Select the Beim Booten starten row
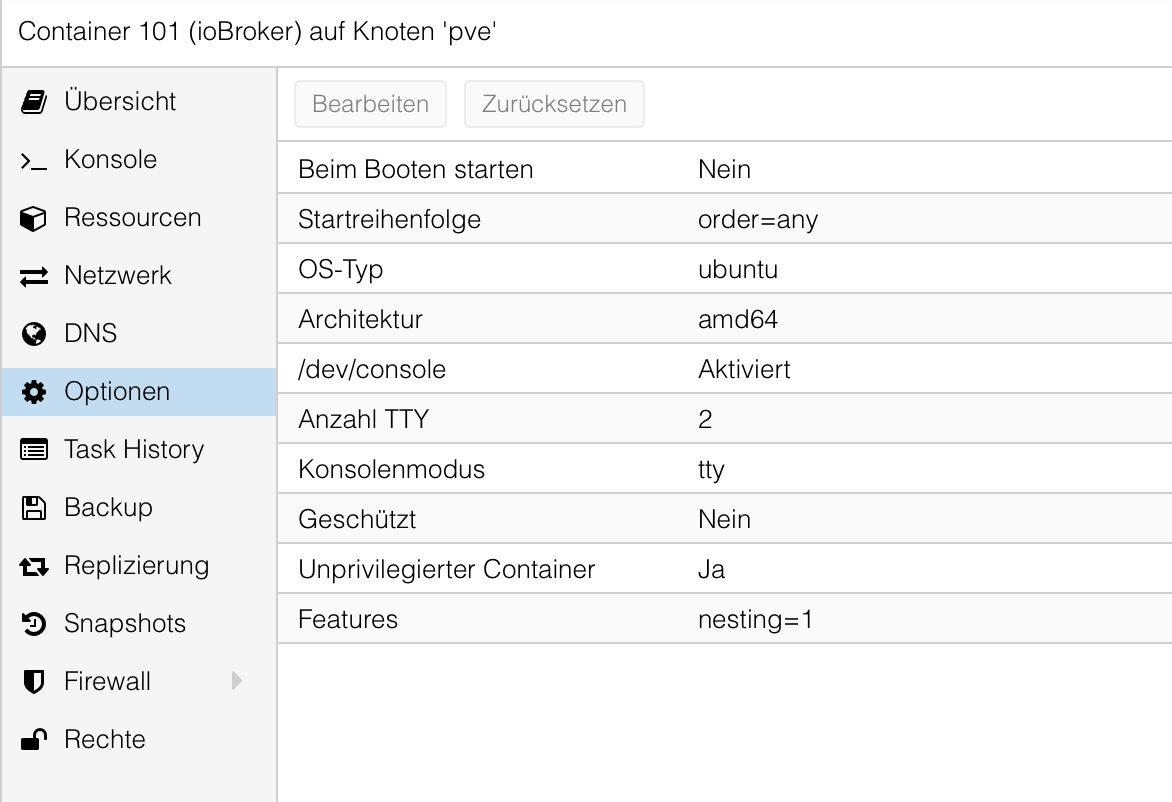The image size is (1172, 802). (724, 169)
